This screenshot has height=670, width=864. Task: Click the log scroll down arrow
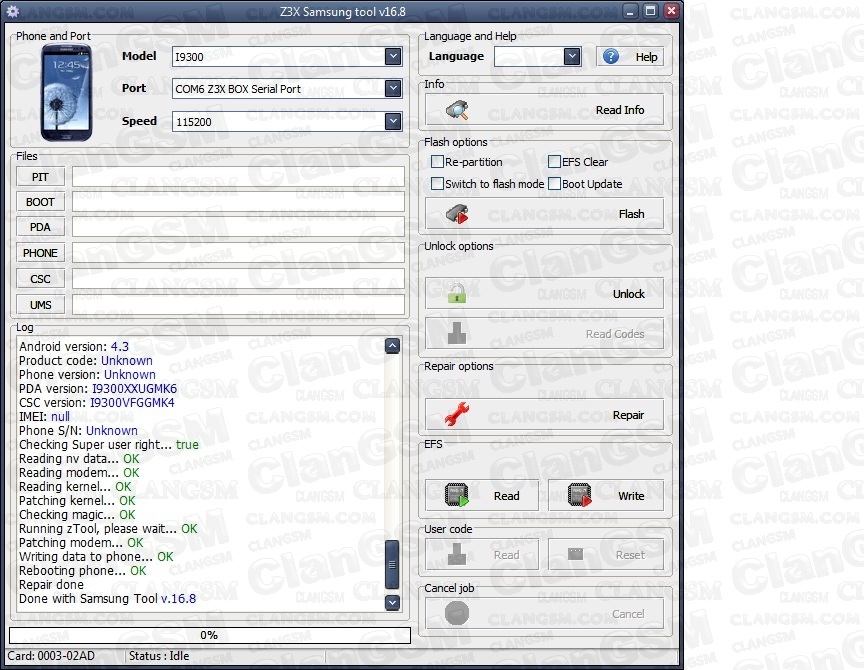pos(392,602)
